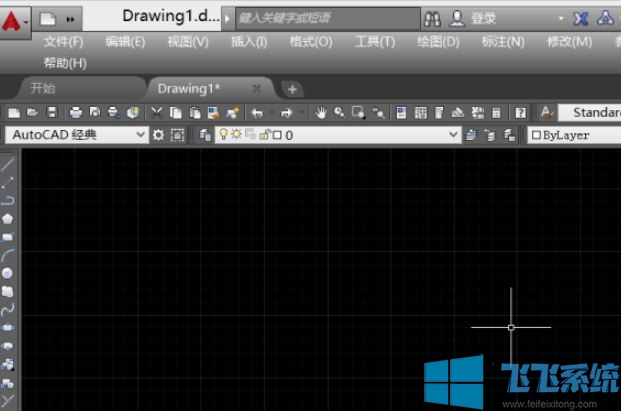Click the binoculars search icon
The width and height of the screenshot is (621, 411).
[432, 18]
